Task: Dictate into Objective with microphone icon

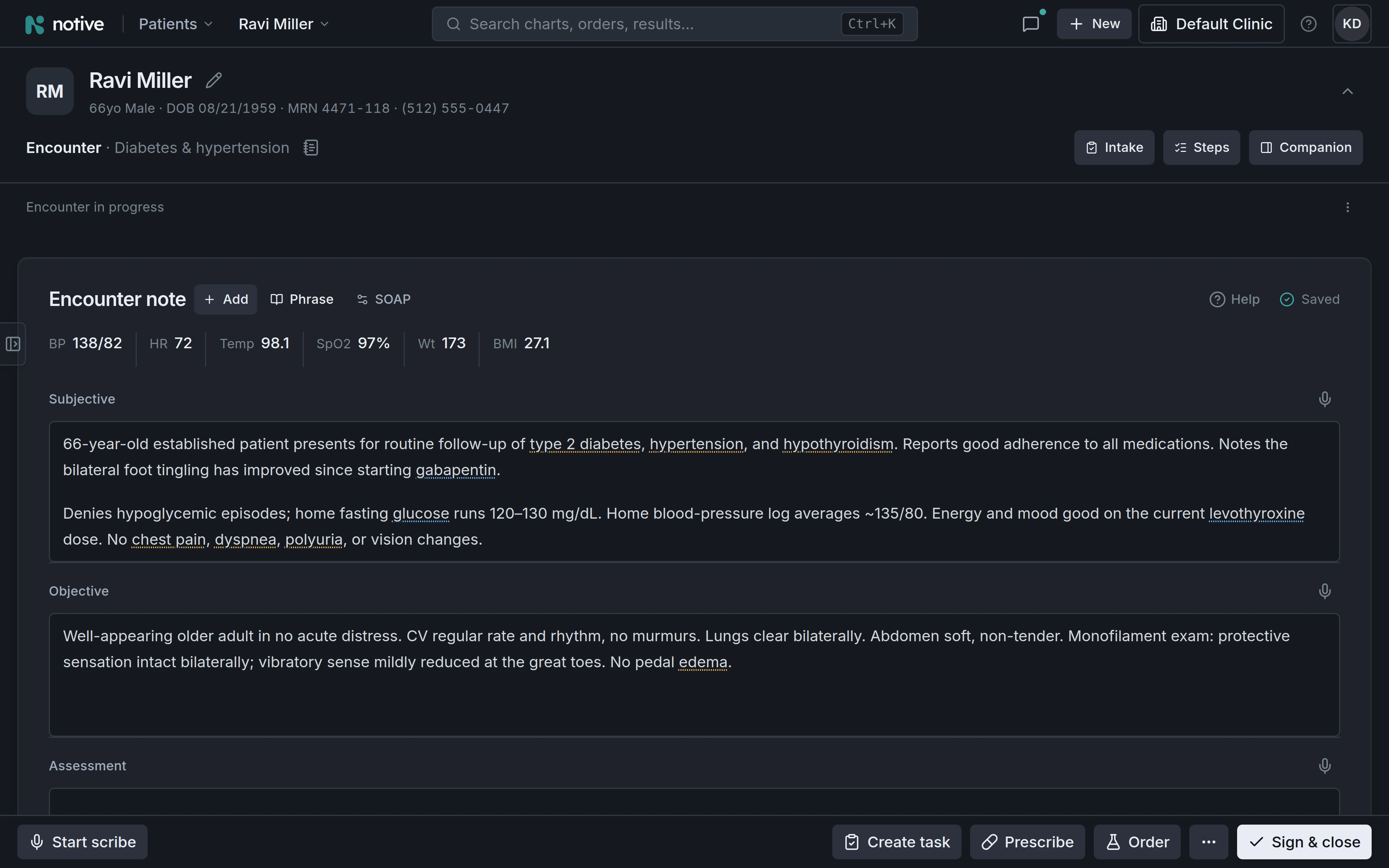Action: [1324, 591]
